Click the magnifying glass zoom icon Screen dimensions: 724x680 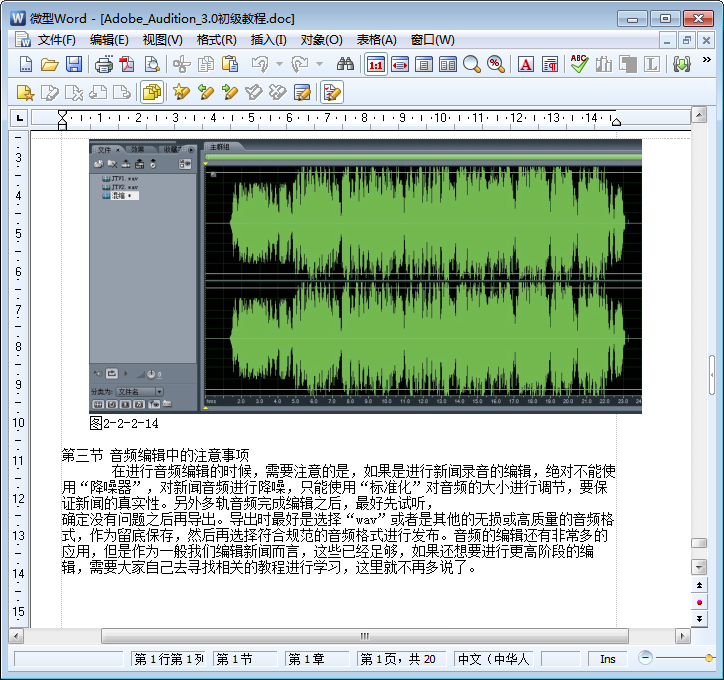click(x=471, y=64)
